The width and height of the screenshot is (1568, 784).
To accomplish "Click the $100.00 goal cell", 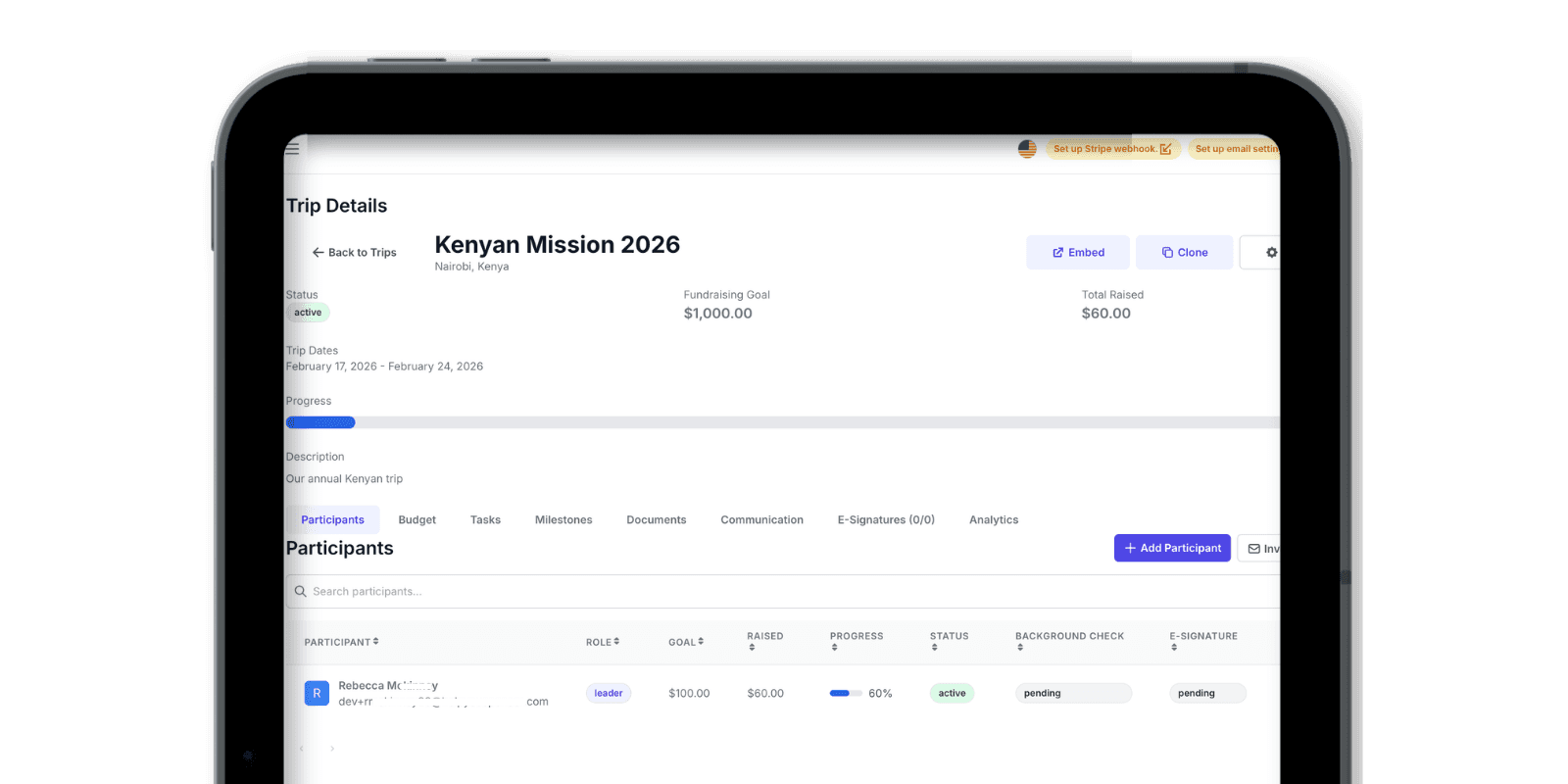I will [689, 694].
